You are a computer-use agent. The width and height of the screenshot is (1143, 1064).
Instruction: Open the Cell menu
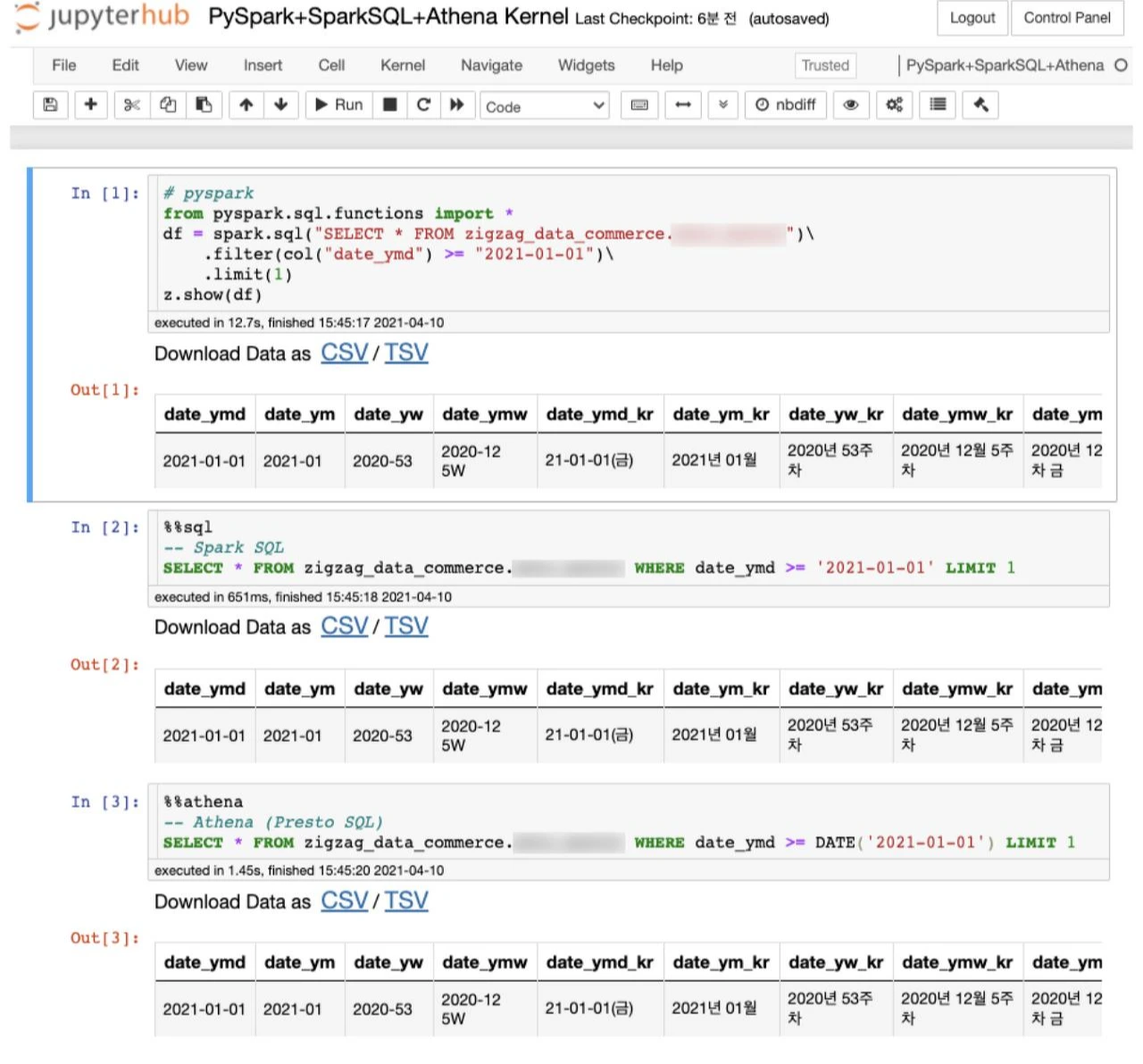click(331, 65)
